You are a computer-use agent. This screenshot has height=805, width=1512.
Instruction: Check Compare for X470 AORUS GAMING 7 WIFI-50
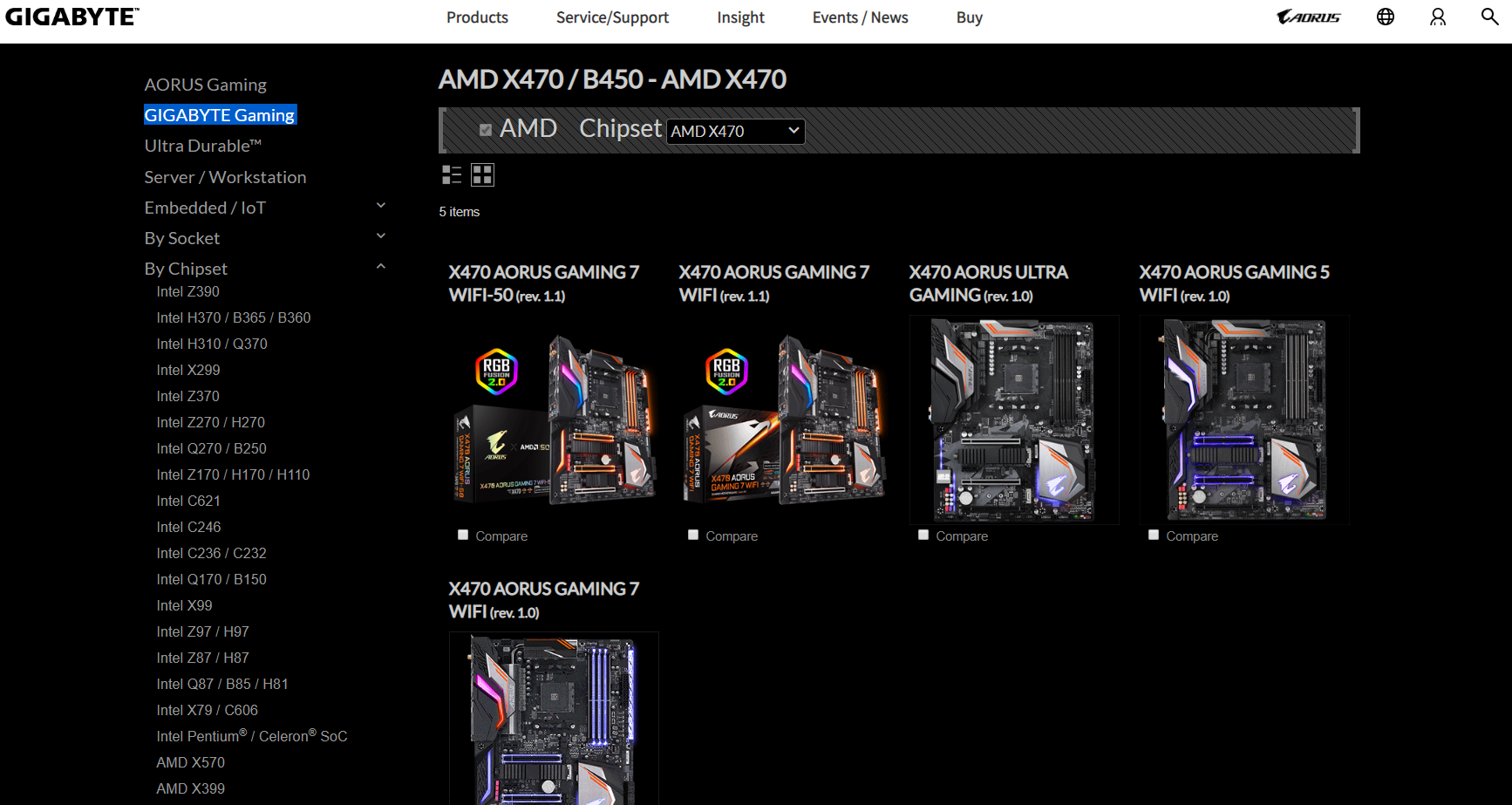[463, 535]
